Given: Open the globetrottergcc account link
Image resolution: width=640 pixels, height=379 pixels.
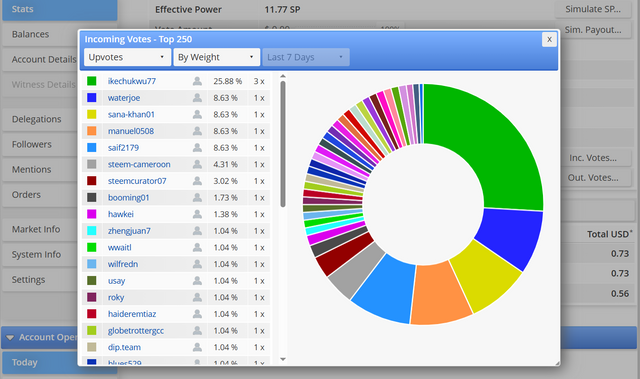Looking at the screenshot, I should [x=136, y=331].
